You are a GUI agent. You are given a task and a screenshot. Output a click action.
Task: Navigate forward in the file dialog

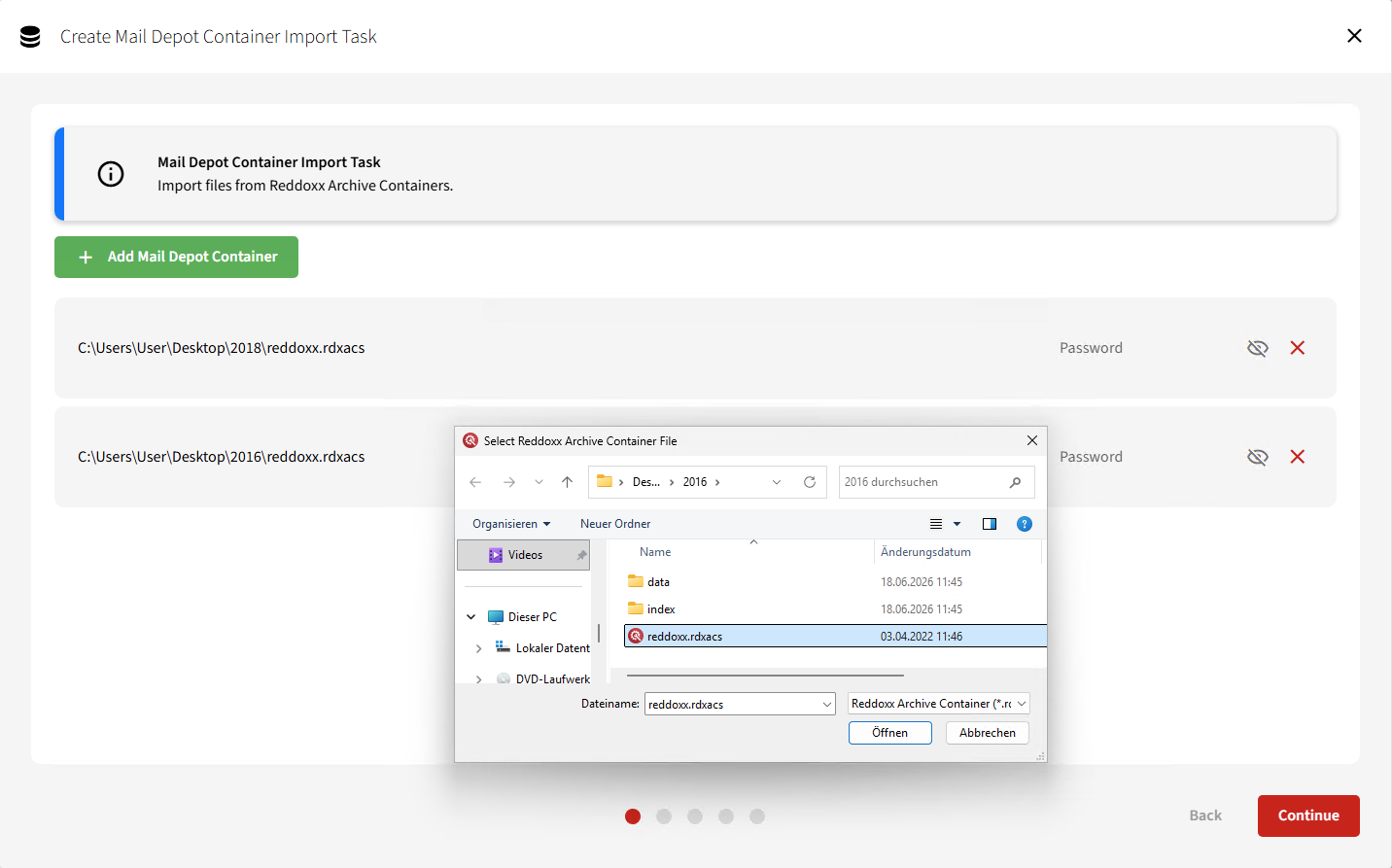tap(509, 482)
